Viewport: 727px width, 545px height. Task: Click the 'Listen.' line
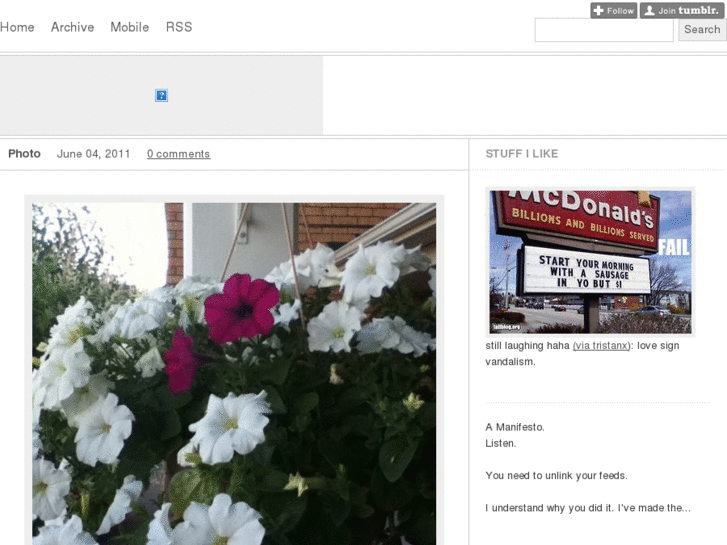(501, 443)
